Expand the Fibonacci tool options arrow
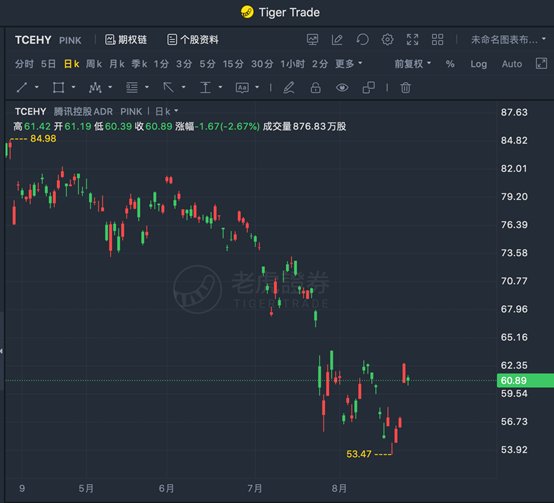Image resolution: width=554 pixels, height=503 pixels. [147, 87]
